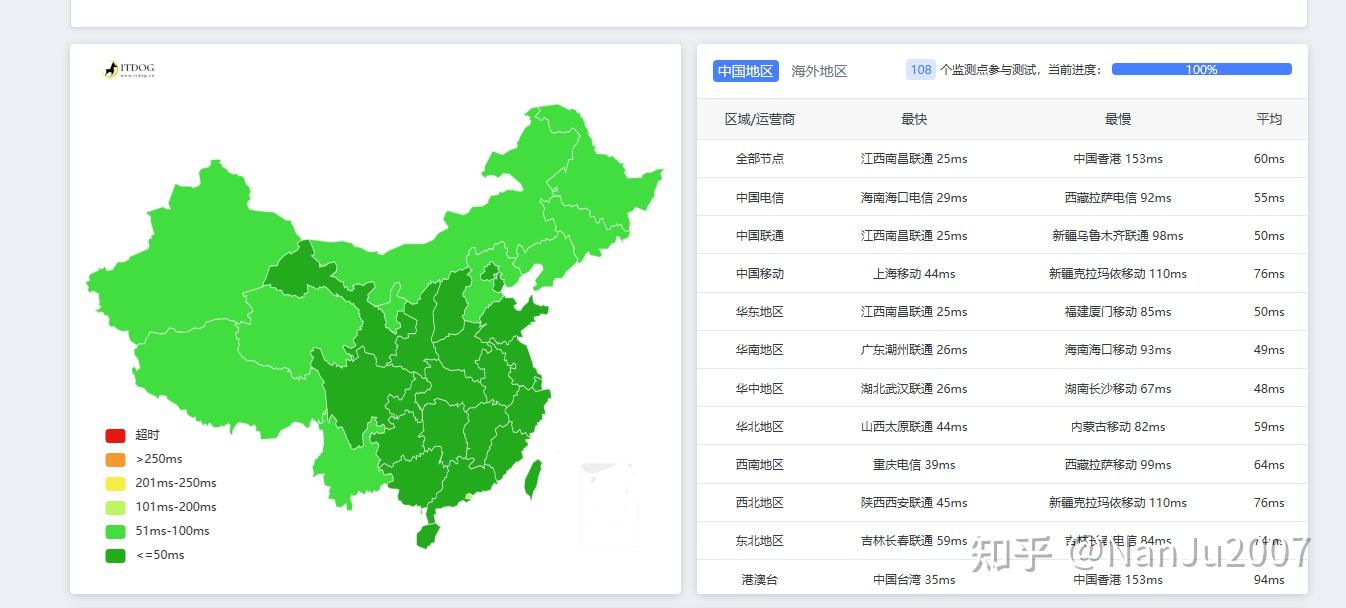
Task: Click the yellow 201ms-250ms legend swatch
Action: (x=113, y=483)
